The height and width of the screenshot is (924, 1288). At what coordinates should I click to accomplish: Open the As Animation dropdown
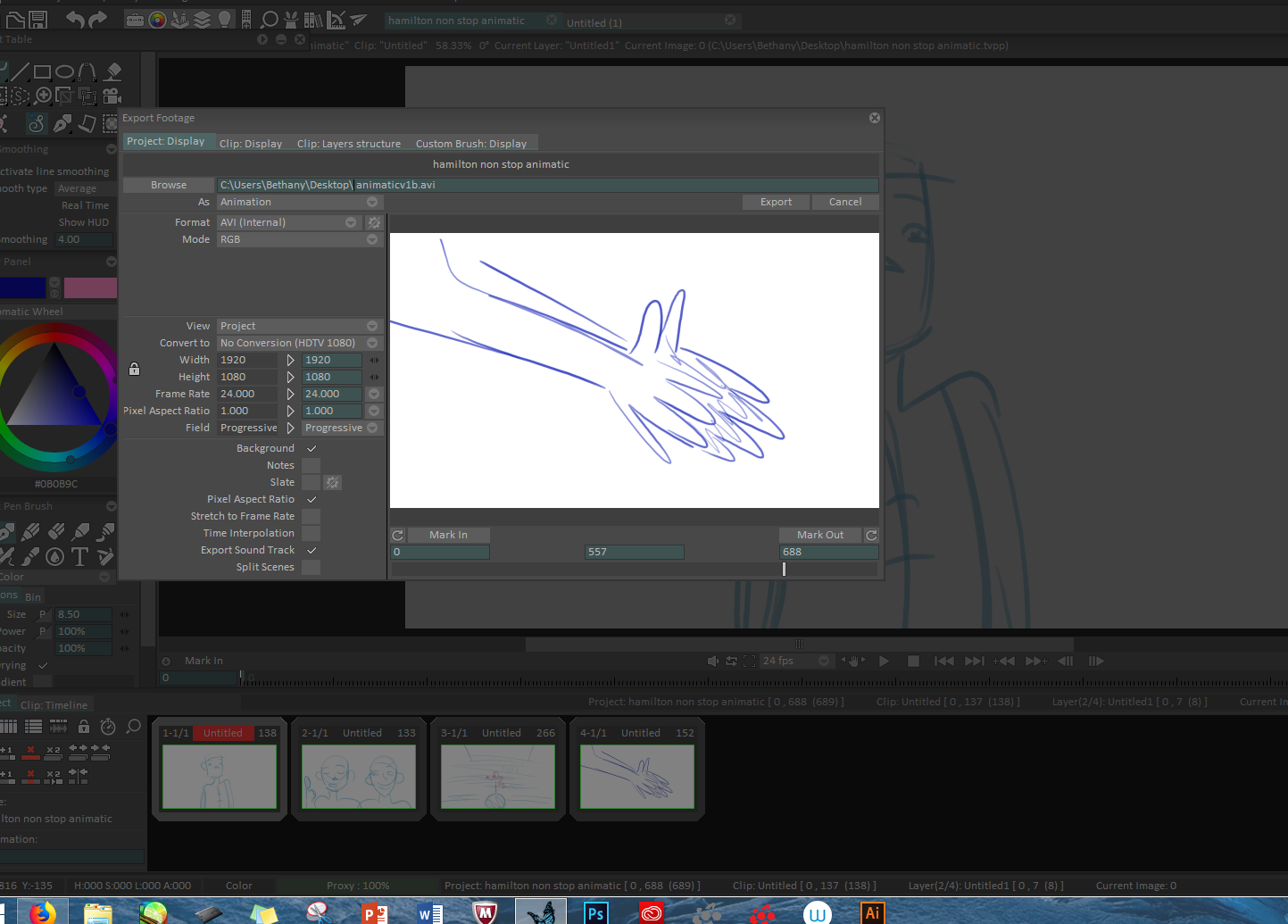pos(299,202)
